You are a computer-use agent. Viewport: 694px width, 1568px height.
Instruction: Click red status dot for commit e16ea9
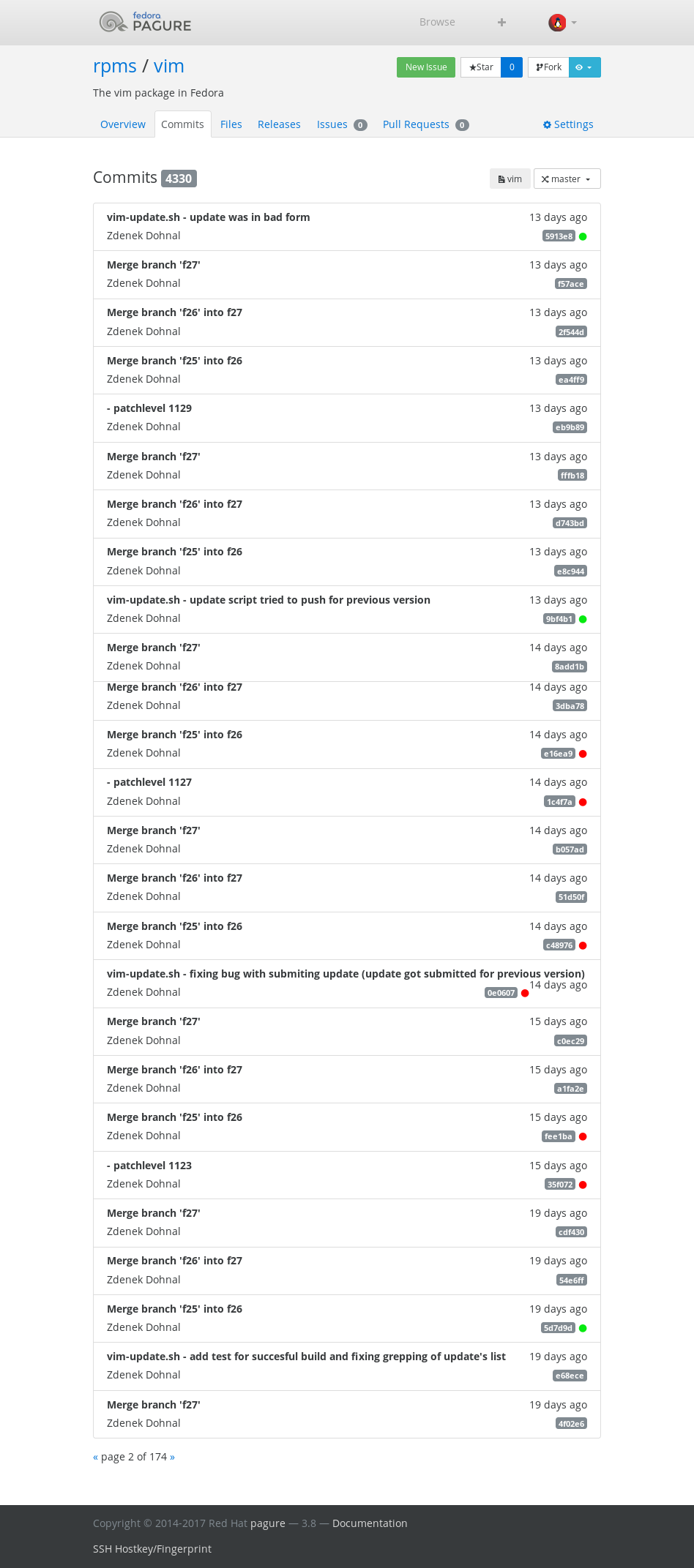(x=583, y=754)
